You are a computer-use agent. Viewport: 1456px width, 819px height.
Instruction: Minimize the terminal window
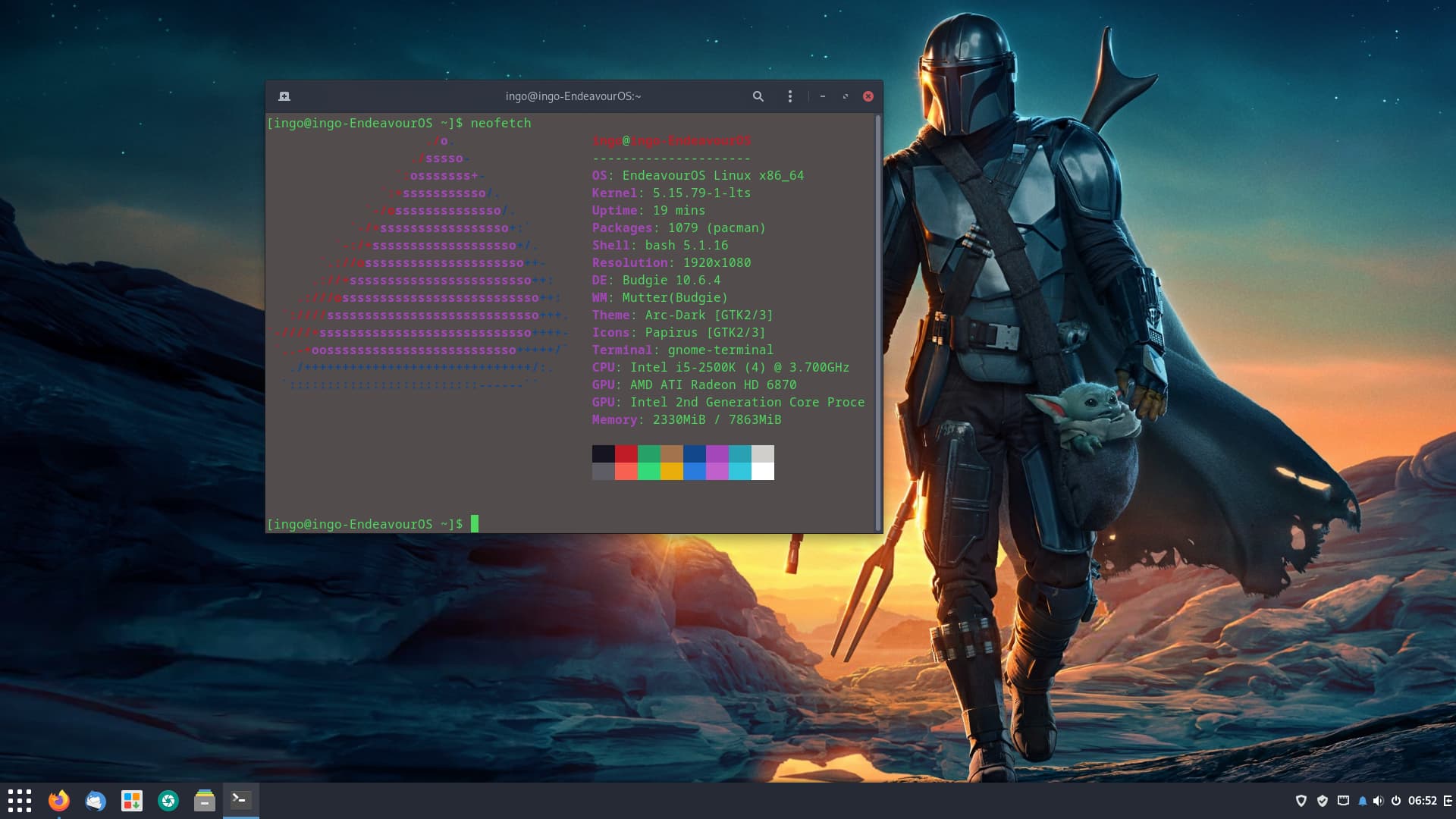(x=822, y=96)
